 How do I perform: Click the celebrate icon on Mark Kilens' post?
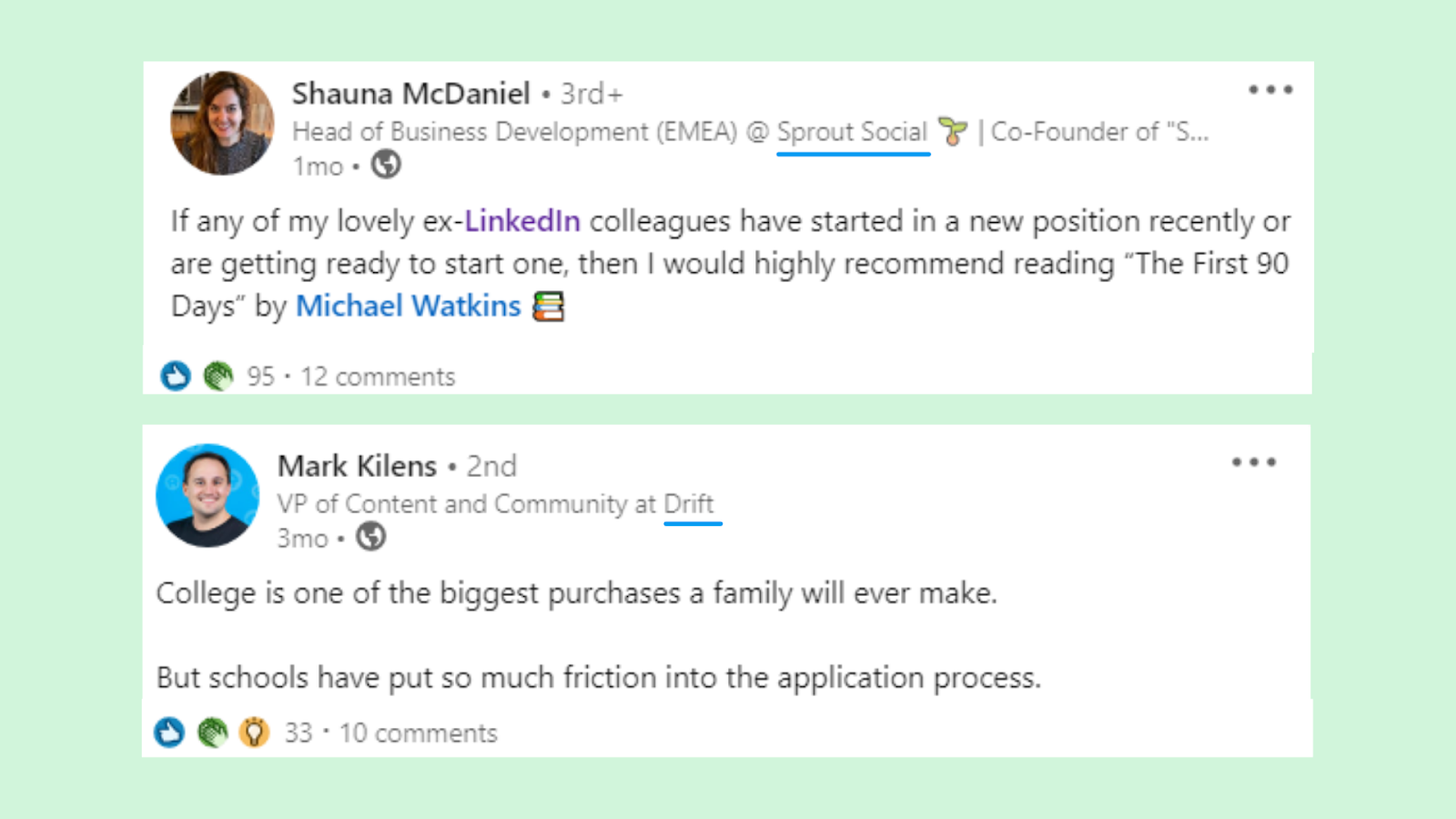point(213,732)
